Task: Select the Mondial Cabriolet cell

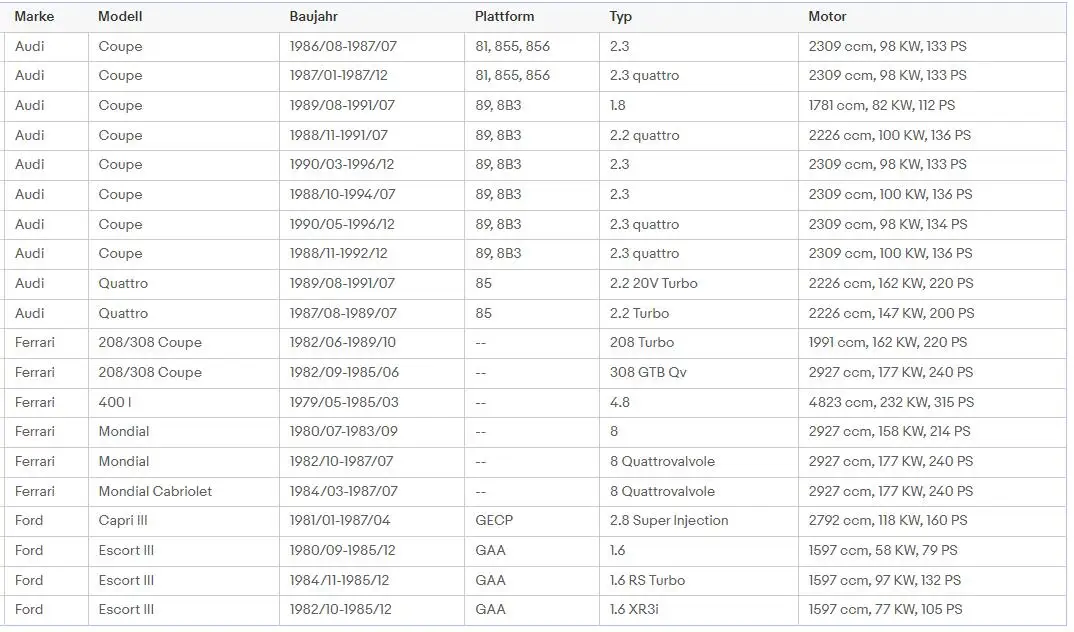Action: coord(155,491)
